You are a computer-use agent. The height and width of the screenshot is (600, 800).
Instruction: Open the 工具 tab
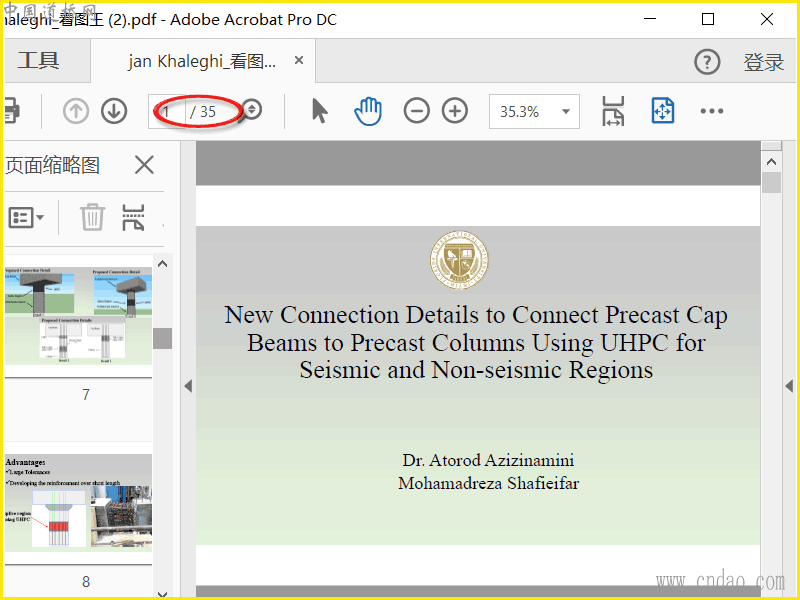[x=39, y=61]
